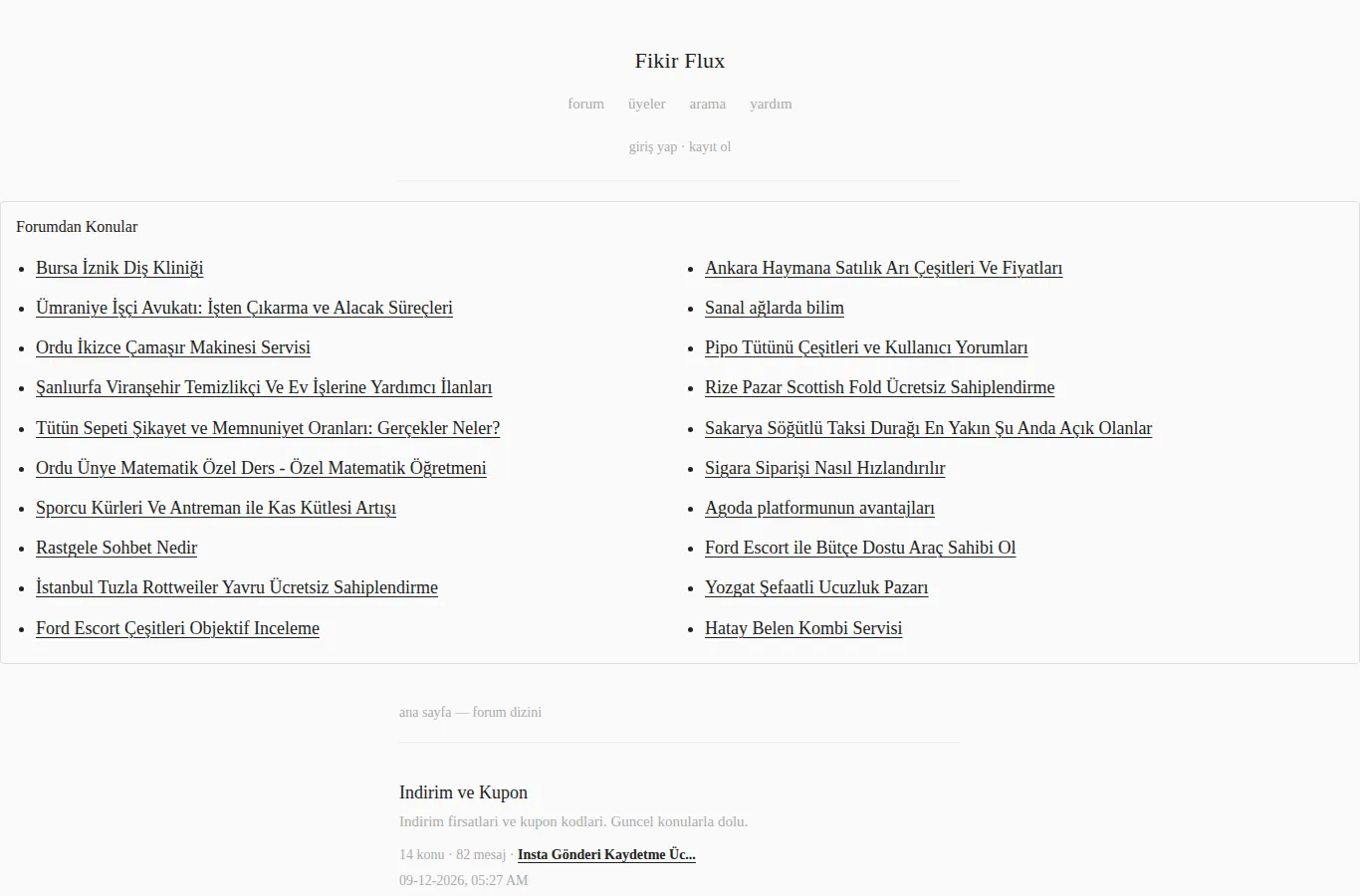Open Sanal ağlarda bilim link
Image resolution: width=1360 pixels, height=896 pixels.
pyautogui.click(x=775, y=308)
